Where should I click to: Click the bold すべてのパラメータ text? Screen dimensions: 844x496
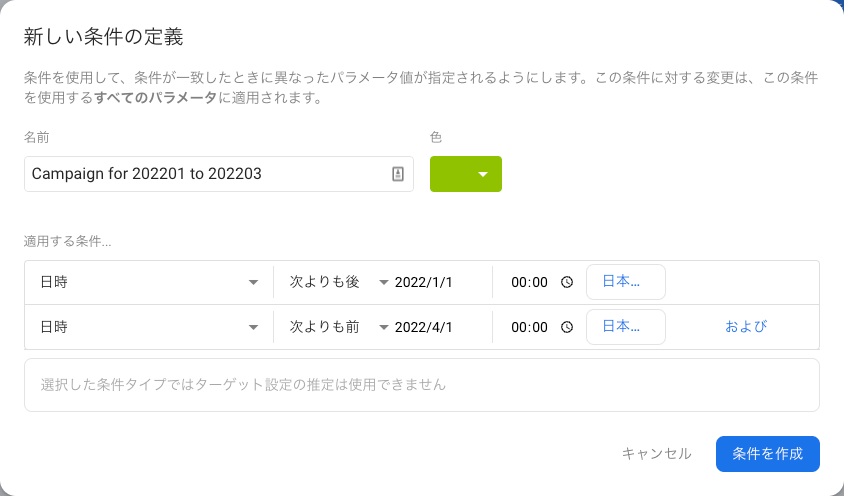tap(156, 98)
